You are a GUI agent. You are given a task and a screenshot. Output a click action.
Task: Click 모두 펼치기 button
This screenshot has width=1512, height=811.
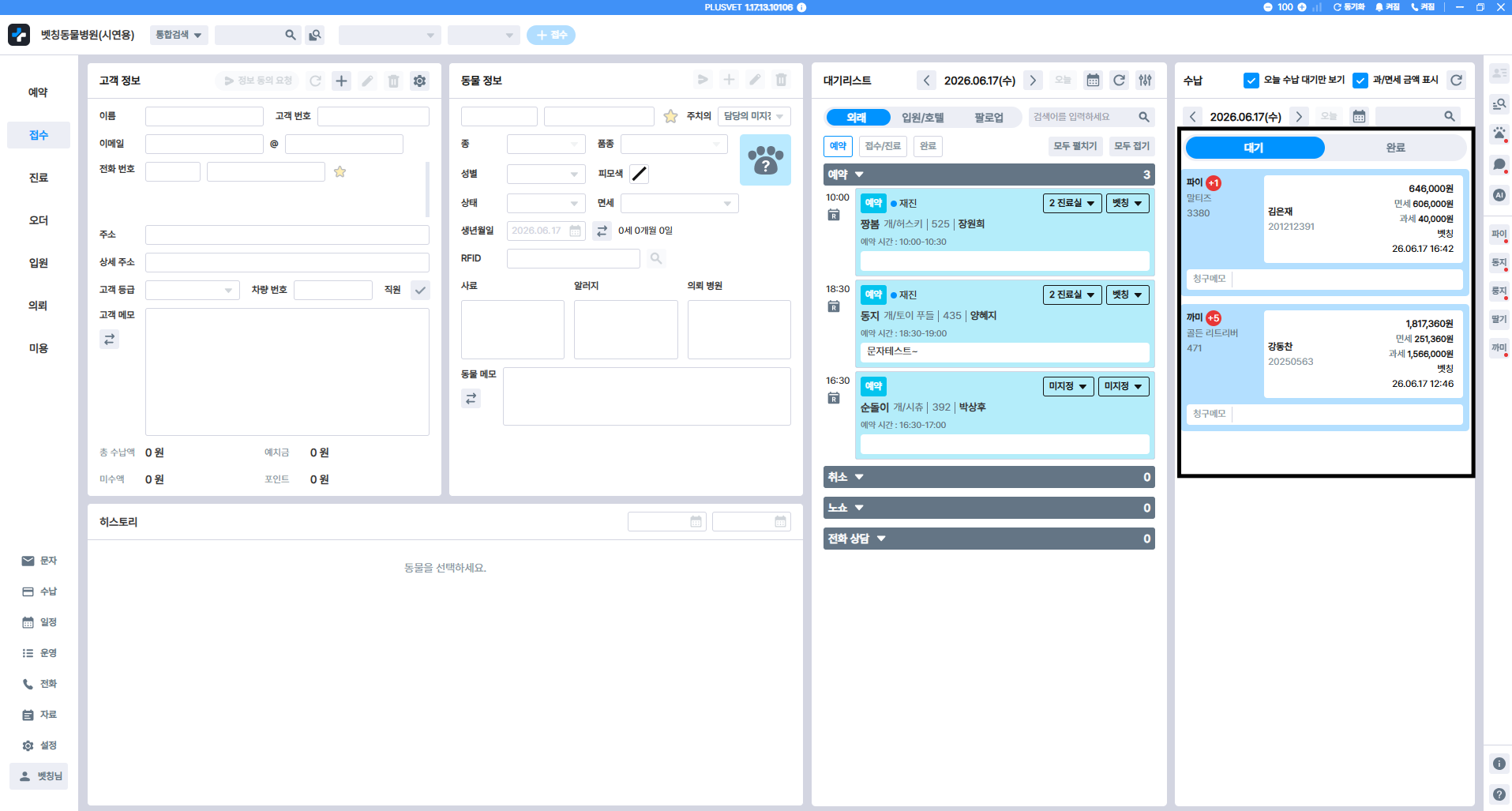point(1075,146)
